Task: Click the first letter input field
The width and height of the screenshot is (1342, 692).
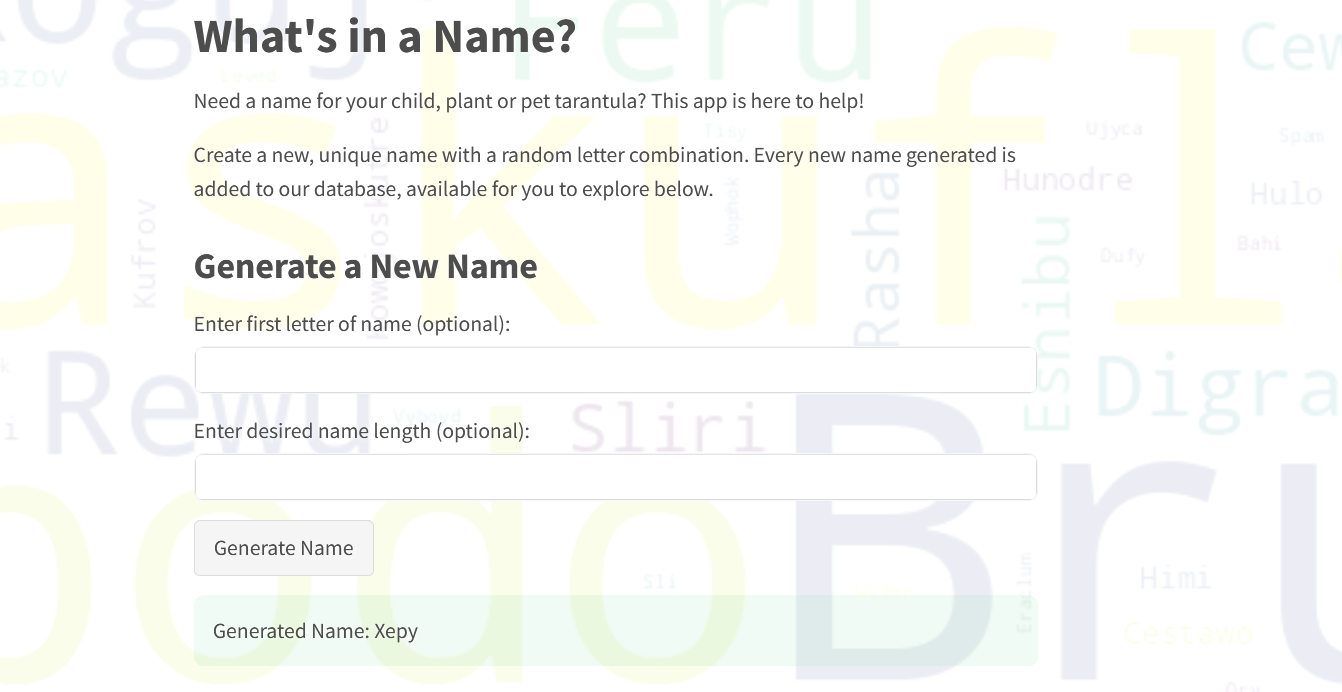Action: click(615, 369)
